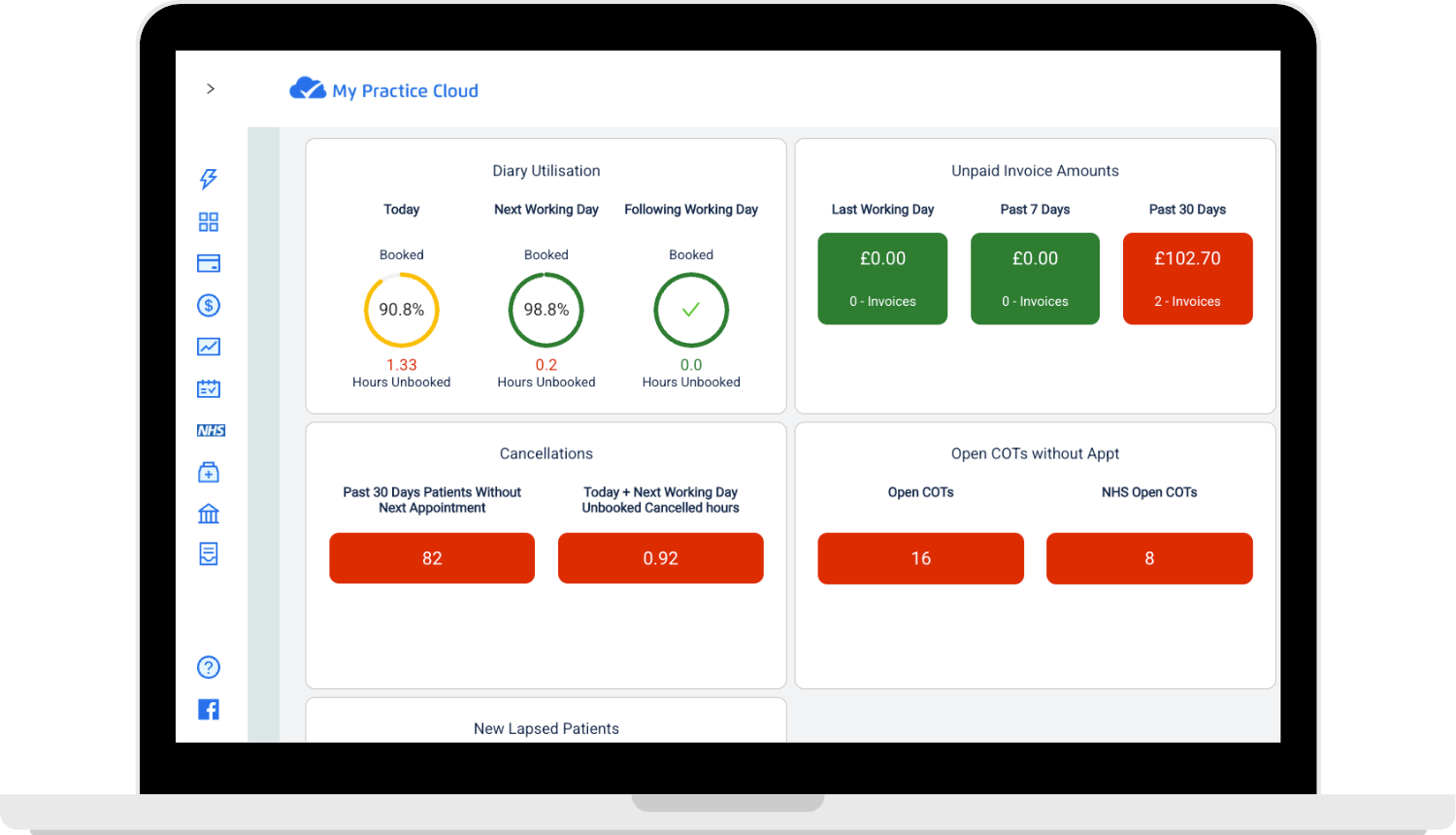Viewport: 1456px width, 835px height.
Task: Open the dashboard grid icon
Action: point(209,222)
